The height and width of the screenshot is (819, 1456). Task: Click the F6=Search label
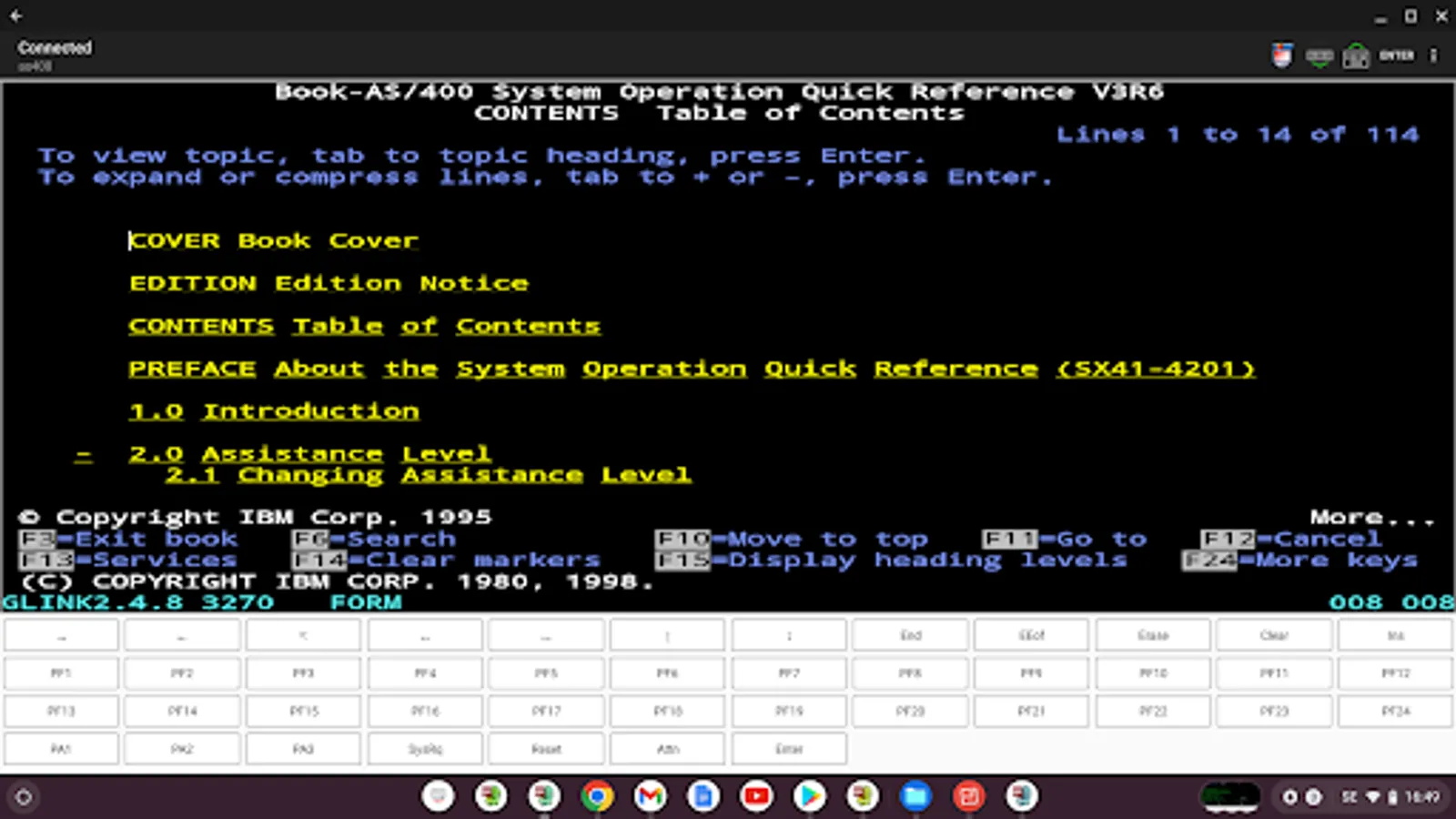click(374, 539)
